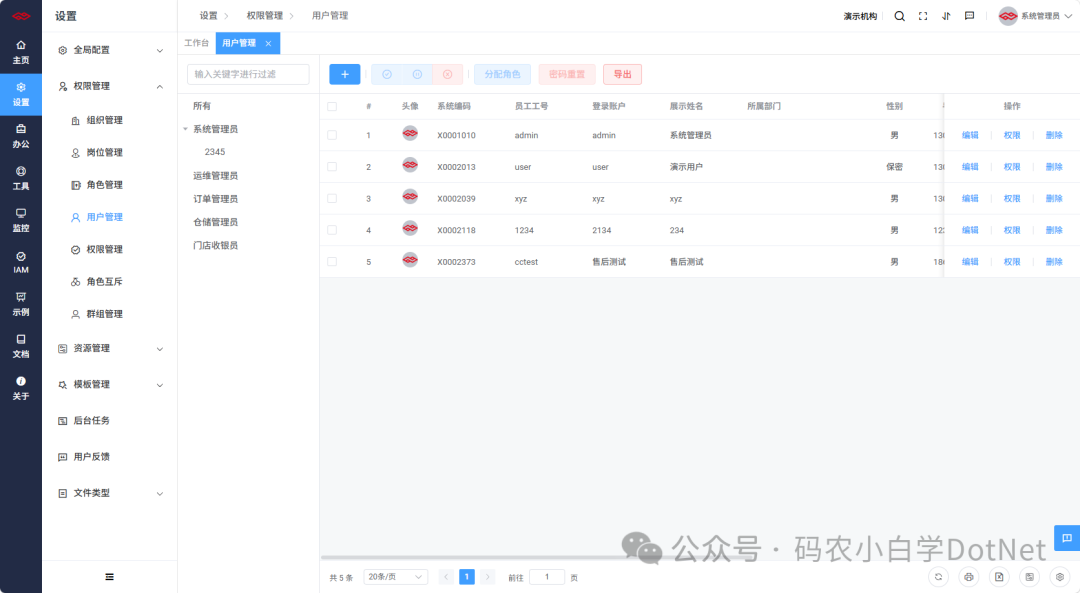Image resolution: width=1080 pixels, height=593 pixels.
Task: Click the save icon at table bottom
Action: 1029,577
